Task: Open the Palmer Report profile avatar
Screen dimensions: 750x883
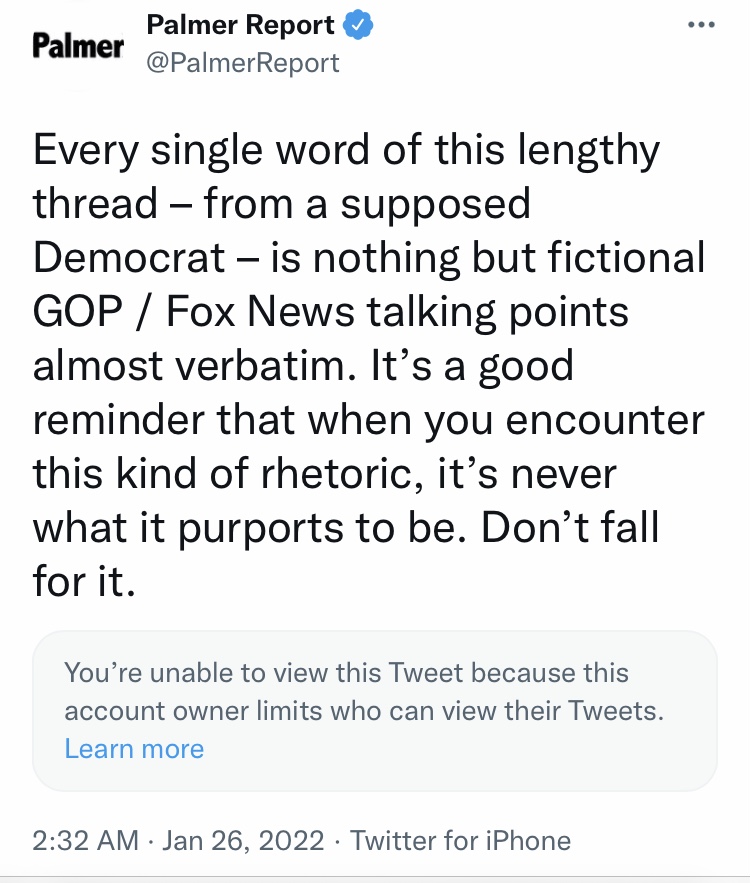Action: tap(78, 46)
